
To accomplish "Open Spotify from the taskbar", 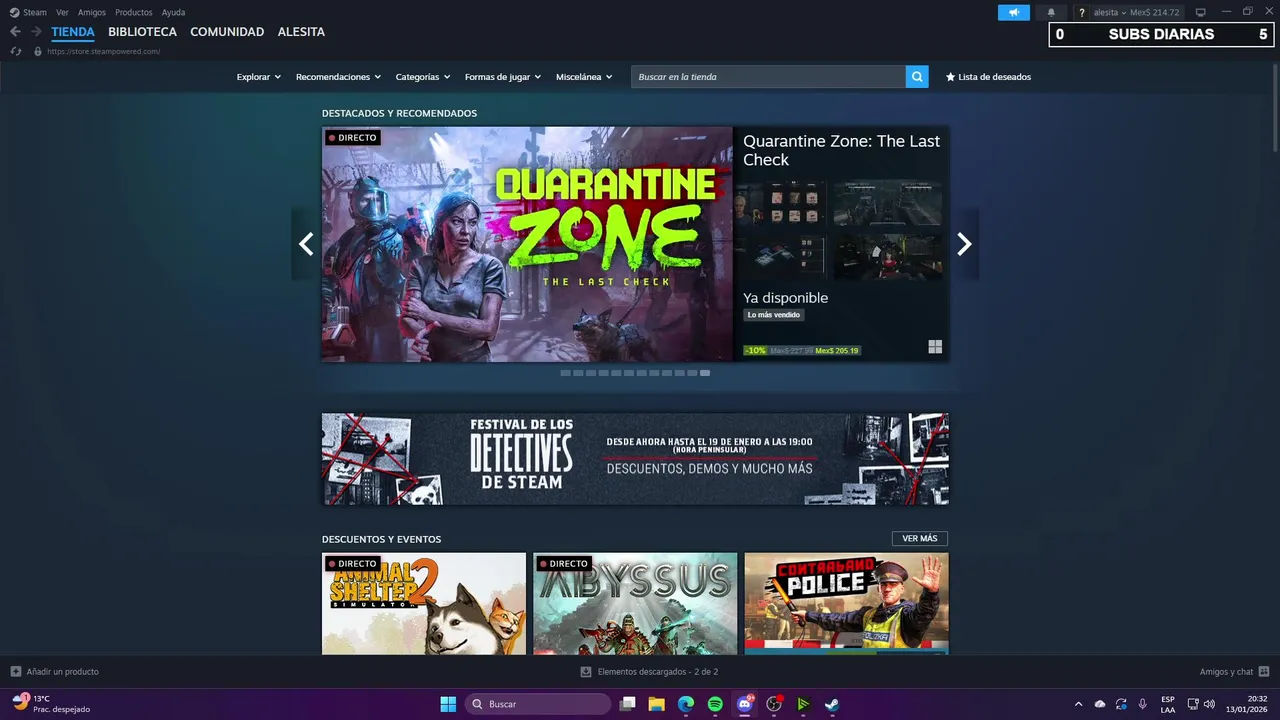I will point(715,704).
